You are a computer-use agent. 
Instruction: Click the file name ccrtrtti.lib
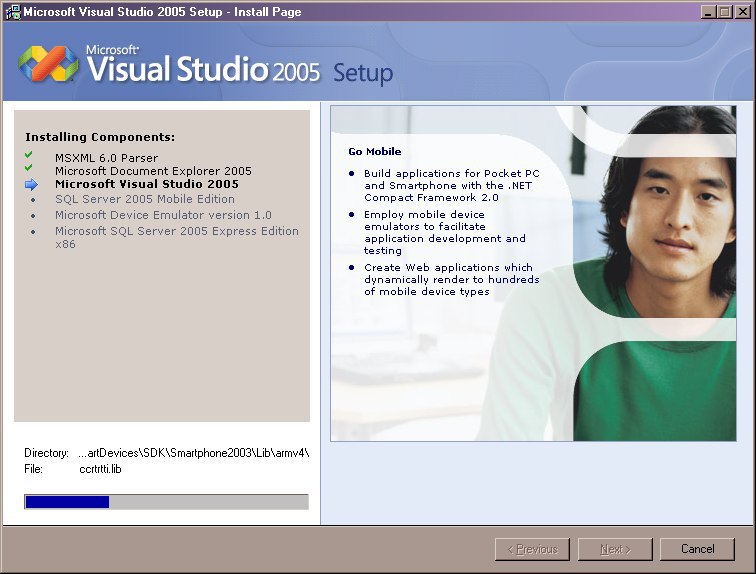pos(100,469)
